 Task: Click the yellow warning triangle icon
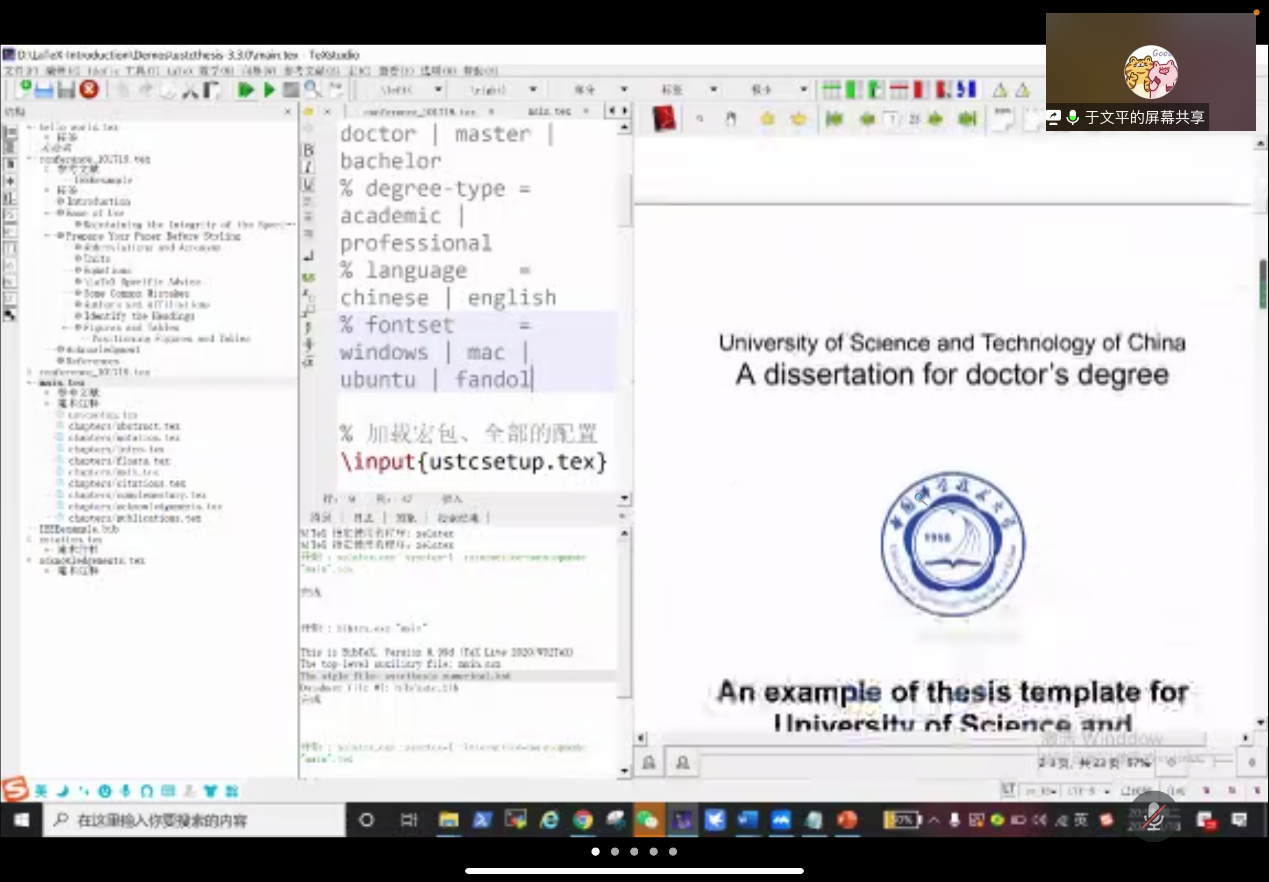(999, 91)
